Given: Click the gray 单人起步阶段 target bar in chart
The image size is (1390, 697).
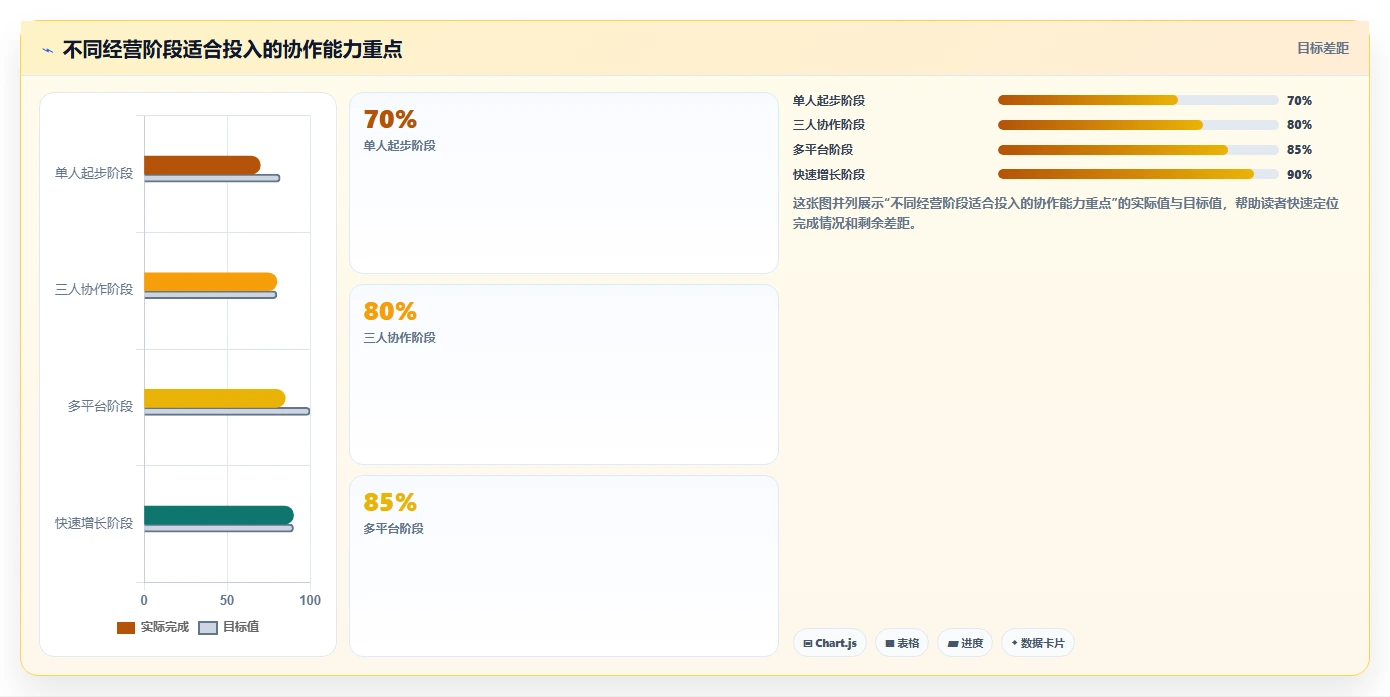Looking at the screenshot, I should coord(212,179).
